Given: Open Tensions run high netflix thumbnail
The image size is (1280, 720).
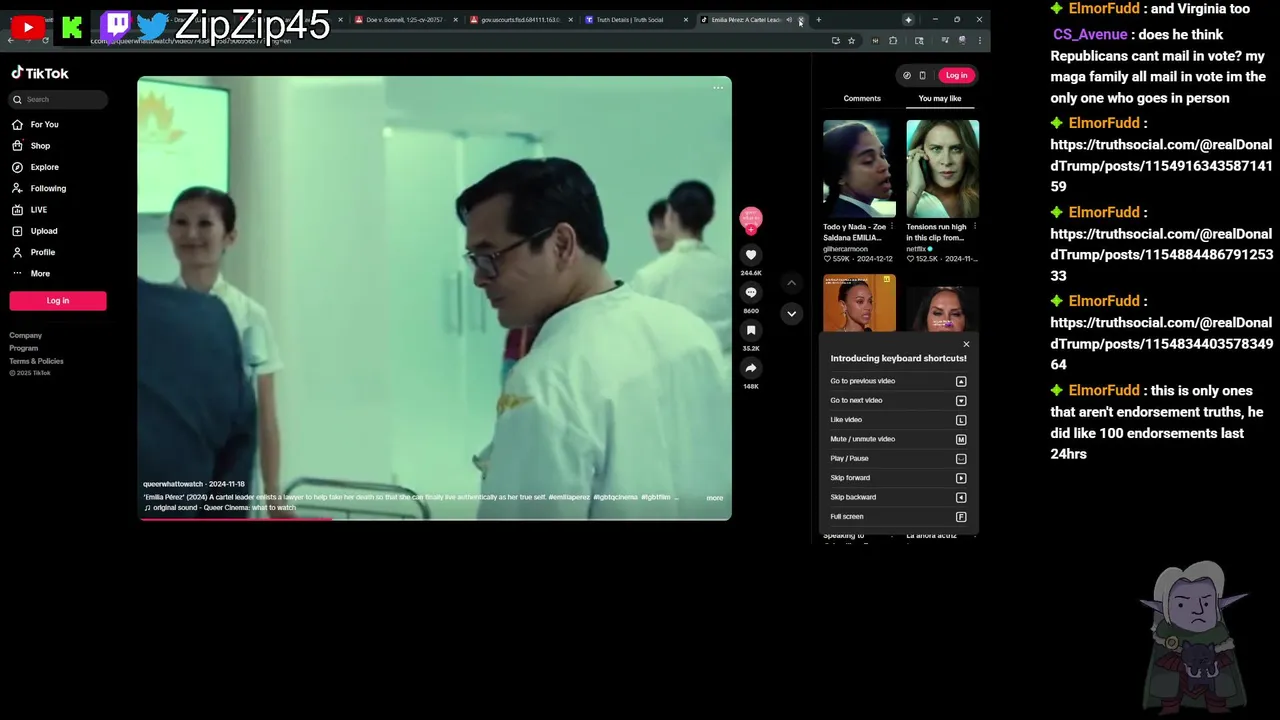Looking at the screenshot, I should [942, 168].
